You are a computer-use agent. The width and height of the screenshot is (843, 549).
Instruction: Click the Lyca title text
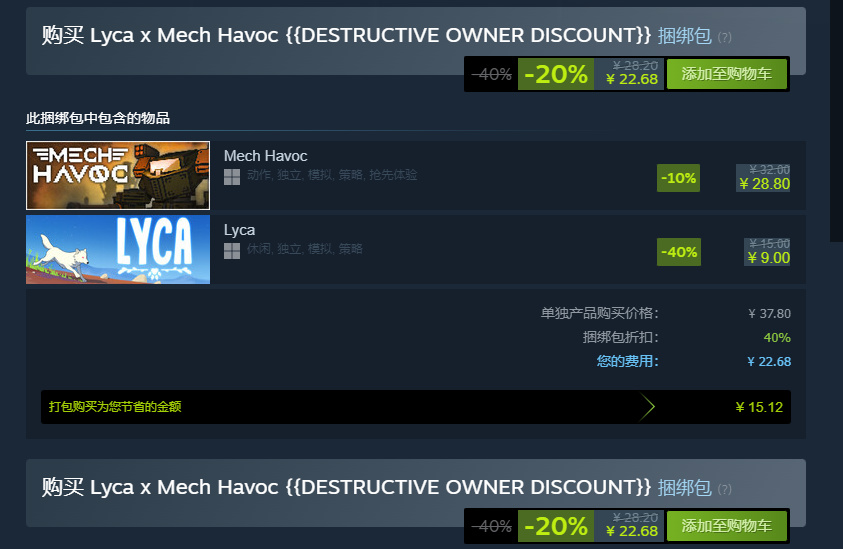[239, 230]
